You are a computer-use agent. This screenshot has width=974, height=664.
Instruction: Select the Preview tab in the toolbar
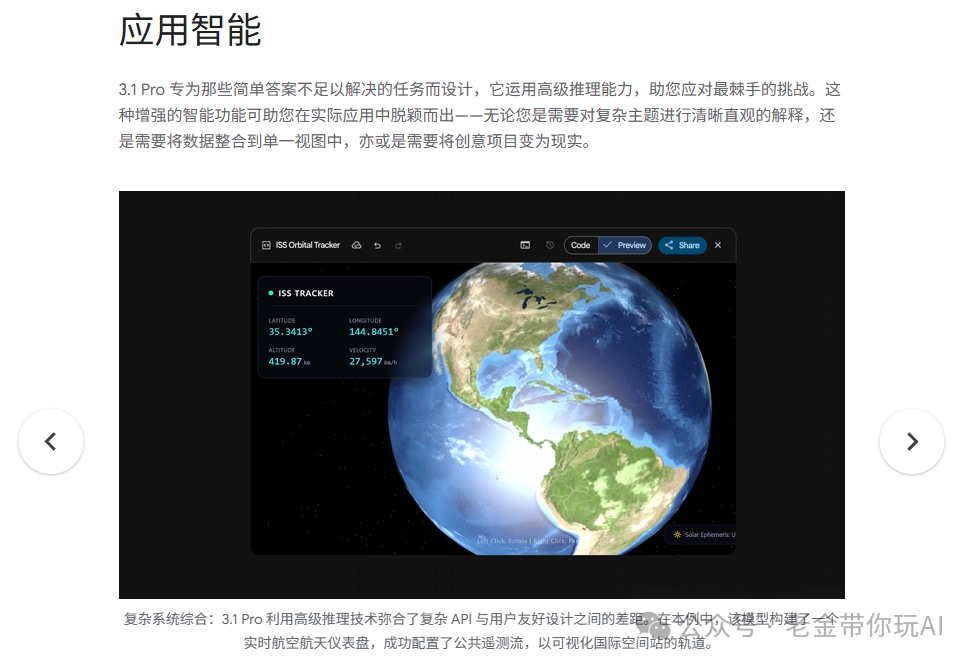click(628, 245)
